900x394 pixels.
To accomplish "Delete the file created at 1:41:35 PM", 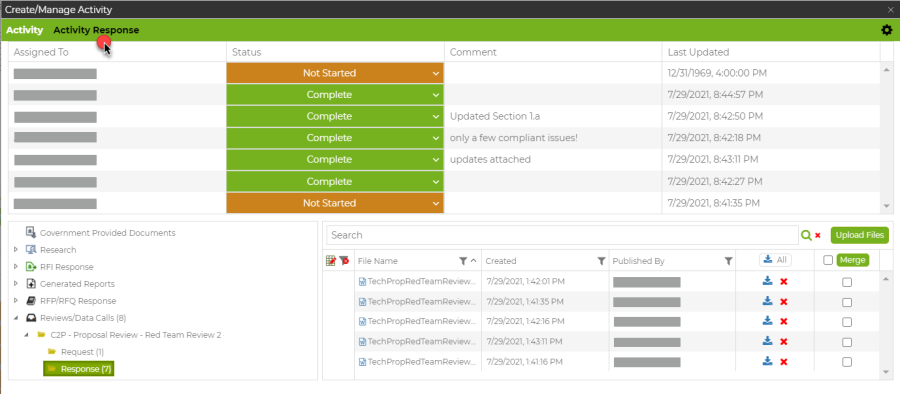I will tap(783, 302).
